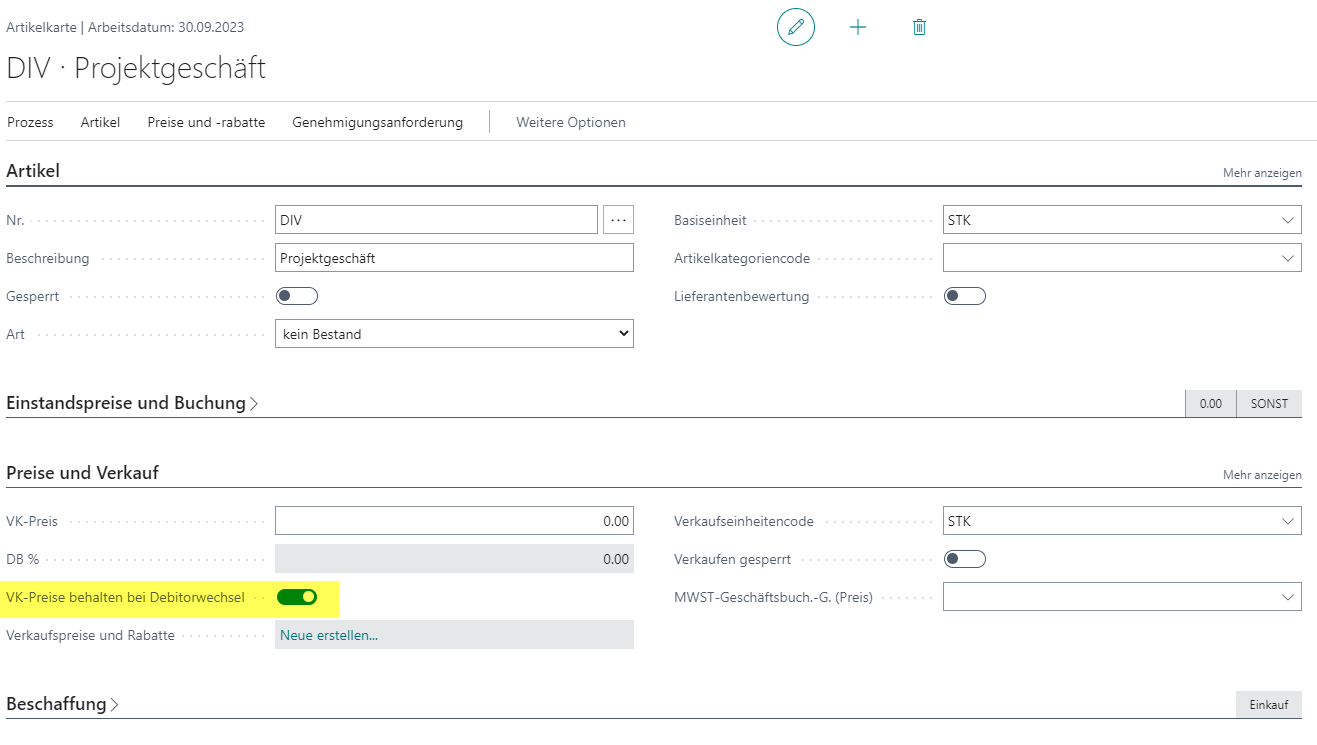Expand the Beschaffung section
The width and height of the screenshot is (1317, 745).
63,704
